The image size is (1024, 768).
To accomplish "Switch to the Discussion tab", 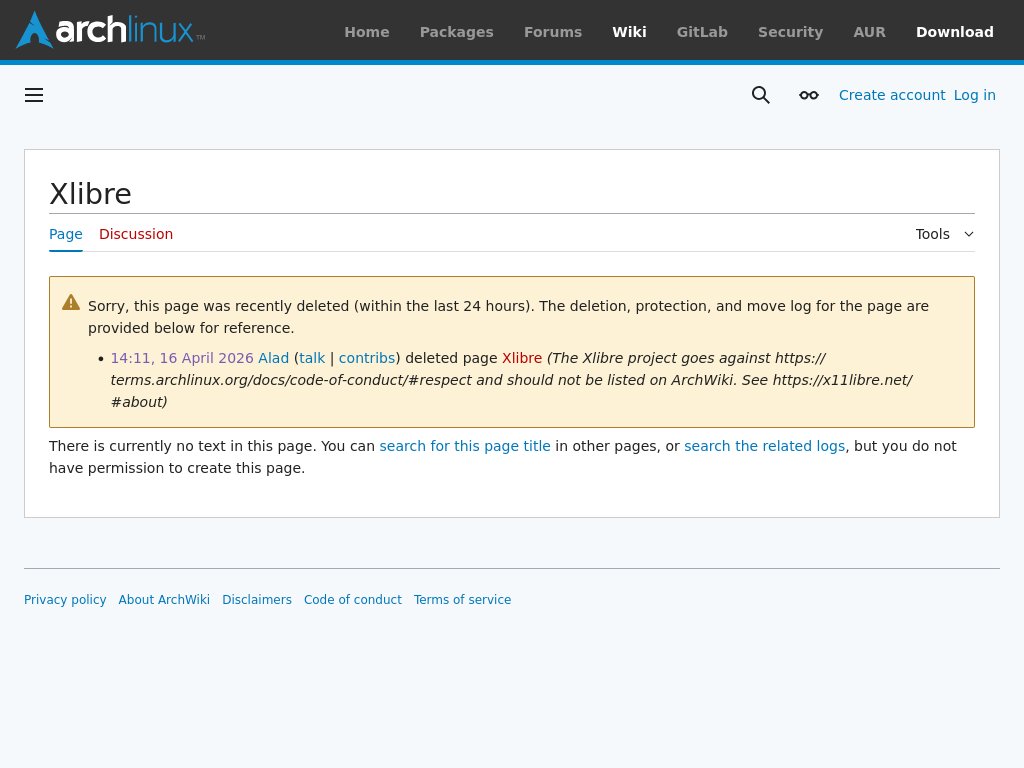I will coord(136,234).
